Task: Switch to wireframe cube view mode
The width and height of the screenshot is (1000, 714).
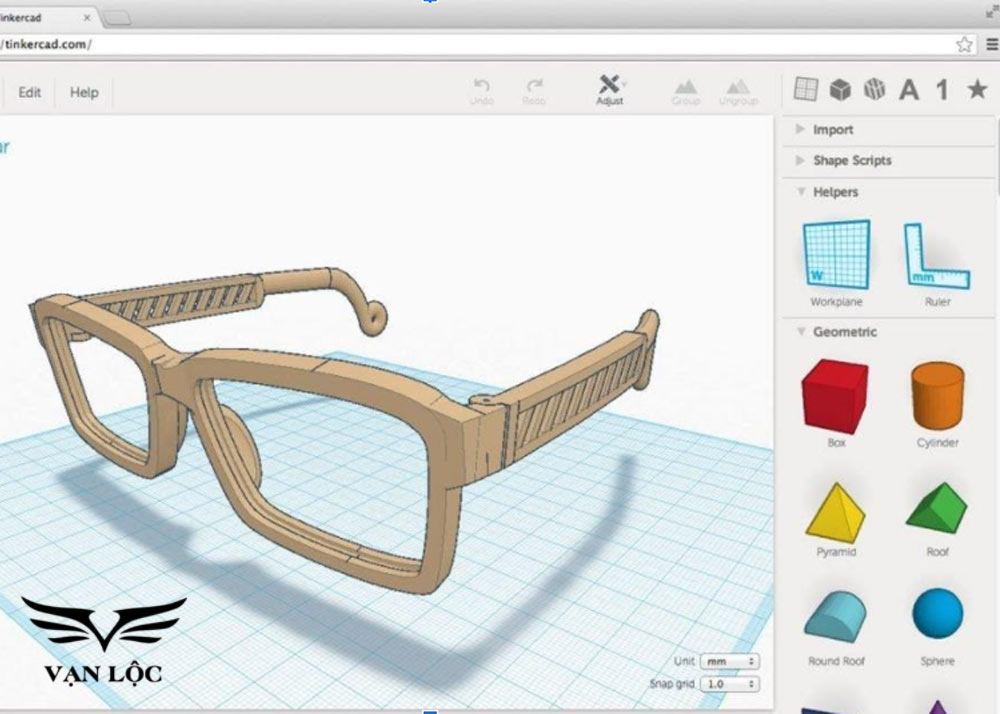Action: 872,89
